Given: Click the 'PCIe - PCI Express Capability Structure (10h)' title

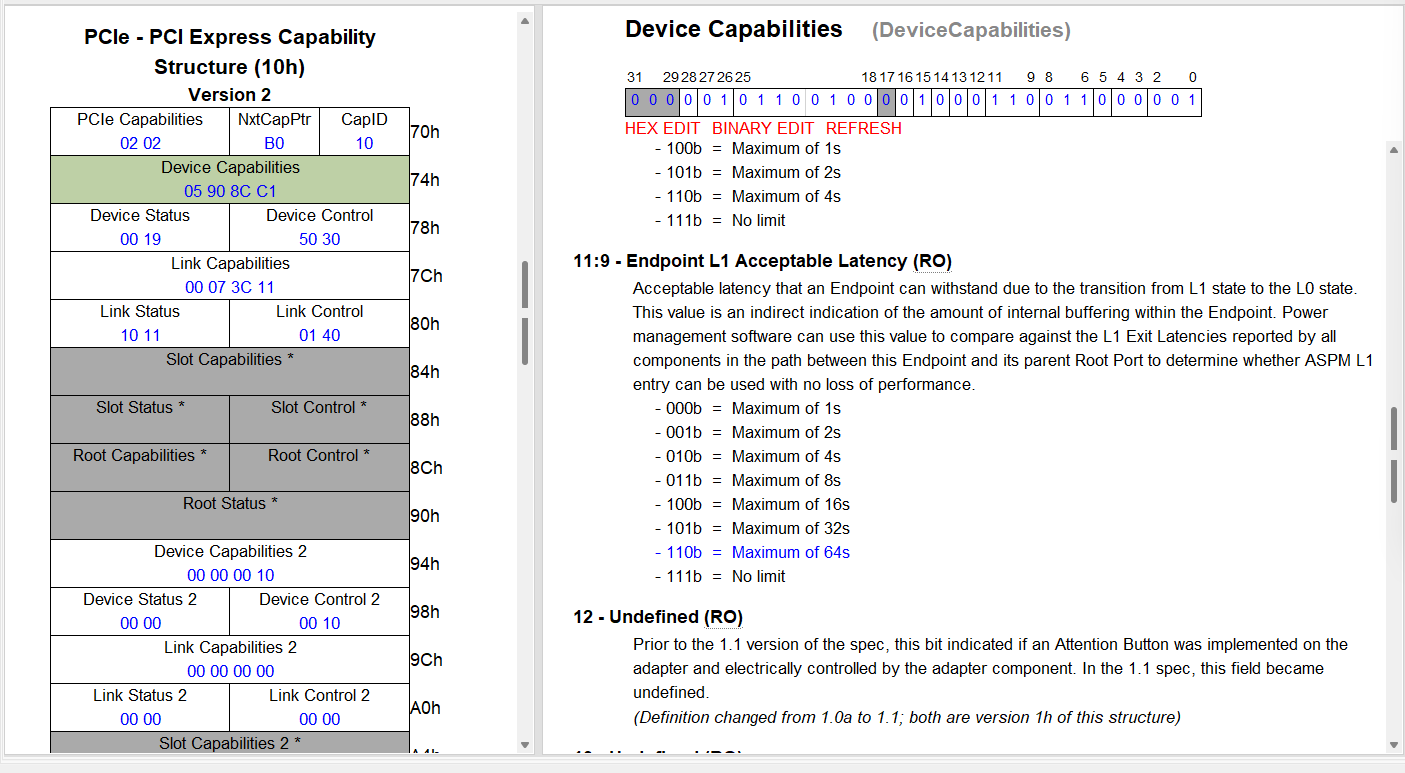Looking at the screenshot, I should (x=230, y=52).
